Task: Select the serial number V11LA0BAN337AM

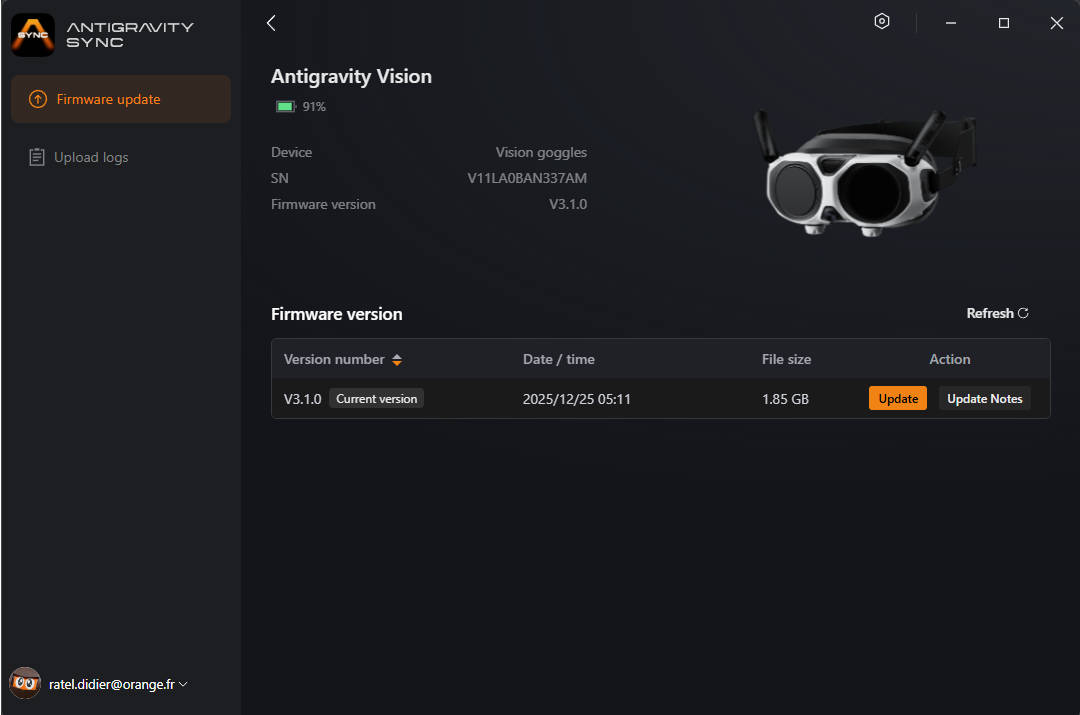Action: point(527,178)
